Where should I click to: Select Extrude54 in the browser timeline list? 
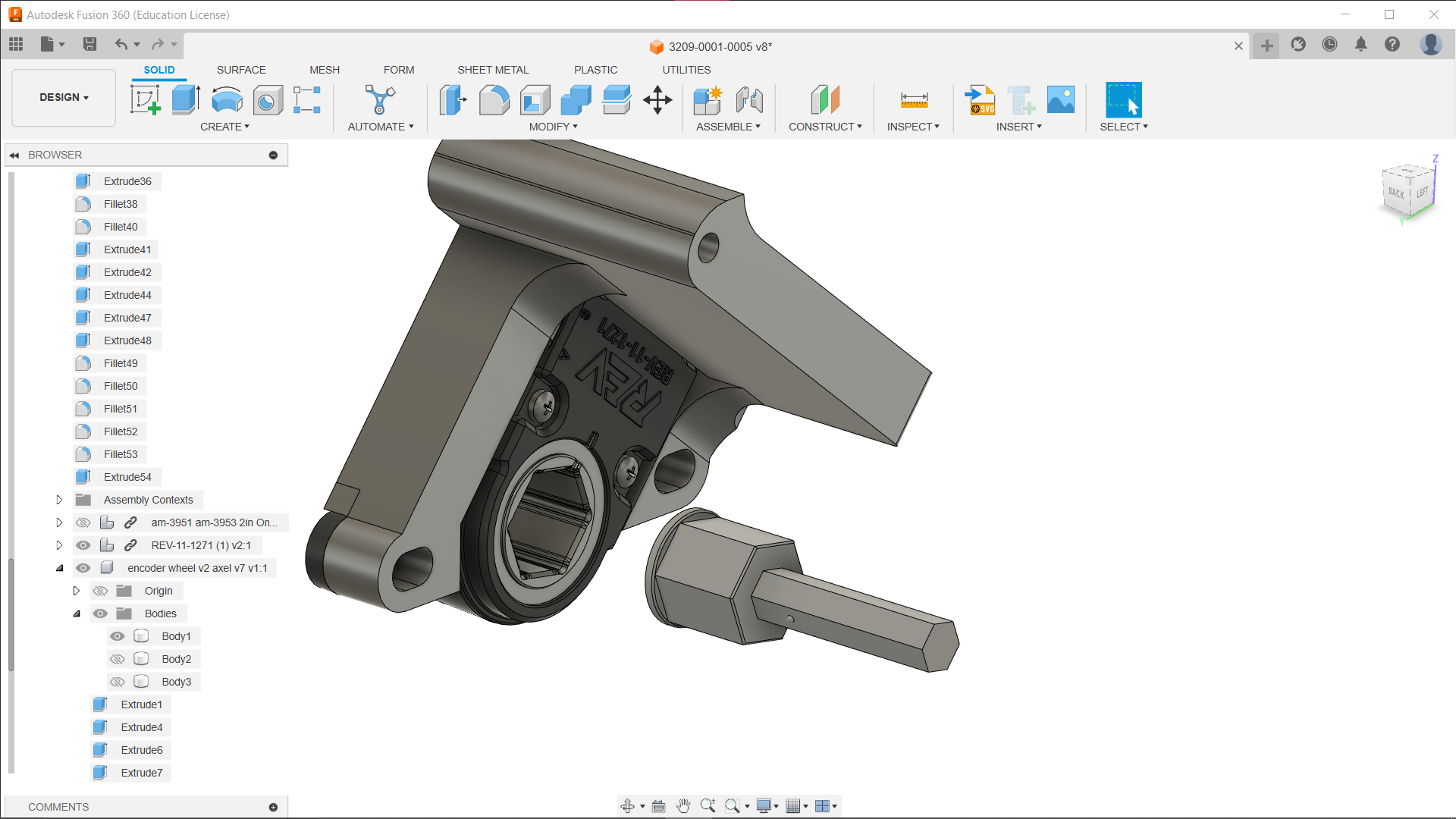point(127,477)
